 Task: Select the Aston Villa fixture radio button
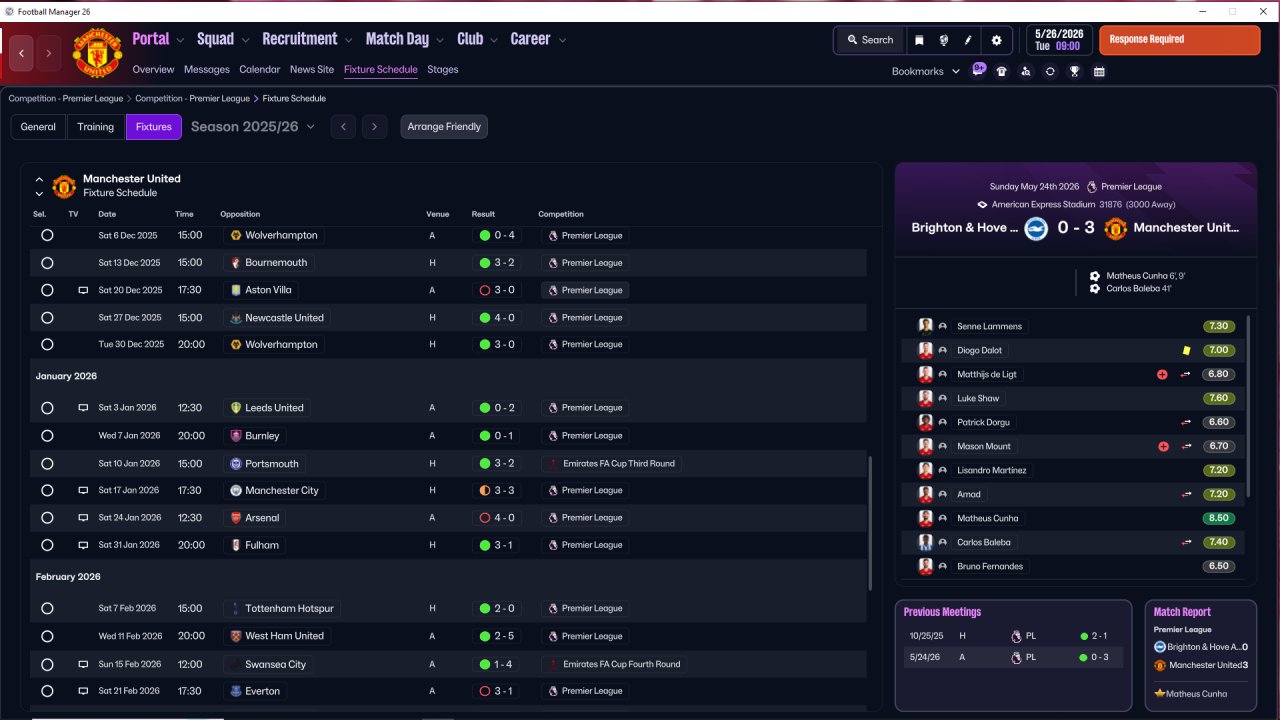47,290
